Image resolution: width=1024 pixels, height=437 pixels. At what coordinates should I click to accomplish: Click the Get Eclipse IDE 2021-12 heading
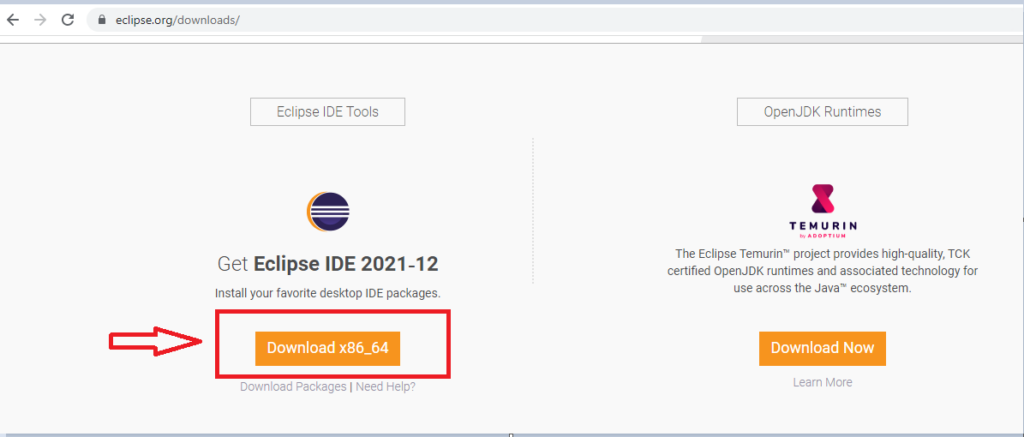click(327, 264)
